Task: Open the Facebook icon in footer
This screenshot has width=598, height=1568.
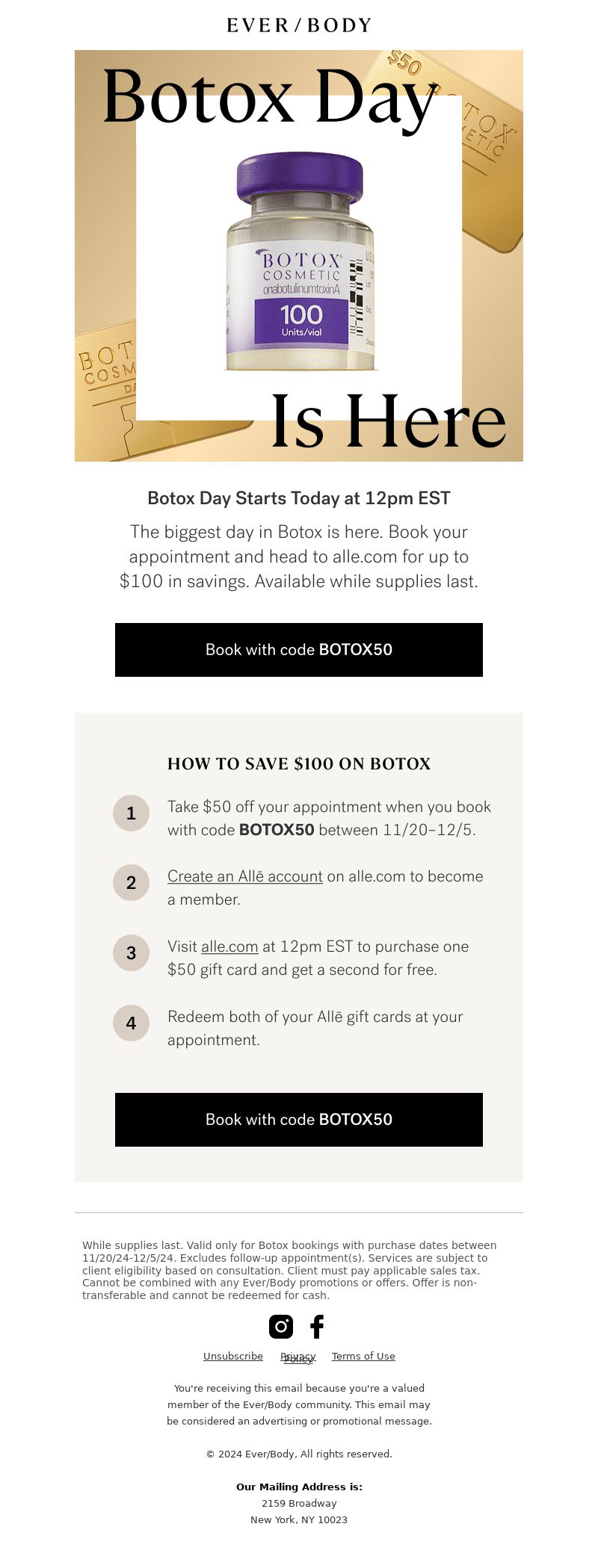Action: (x=317, y=1326)
